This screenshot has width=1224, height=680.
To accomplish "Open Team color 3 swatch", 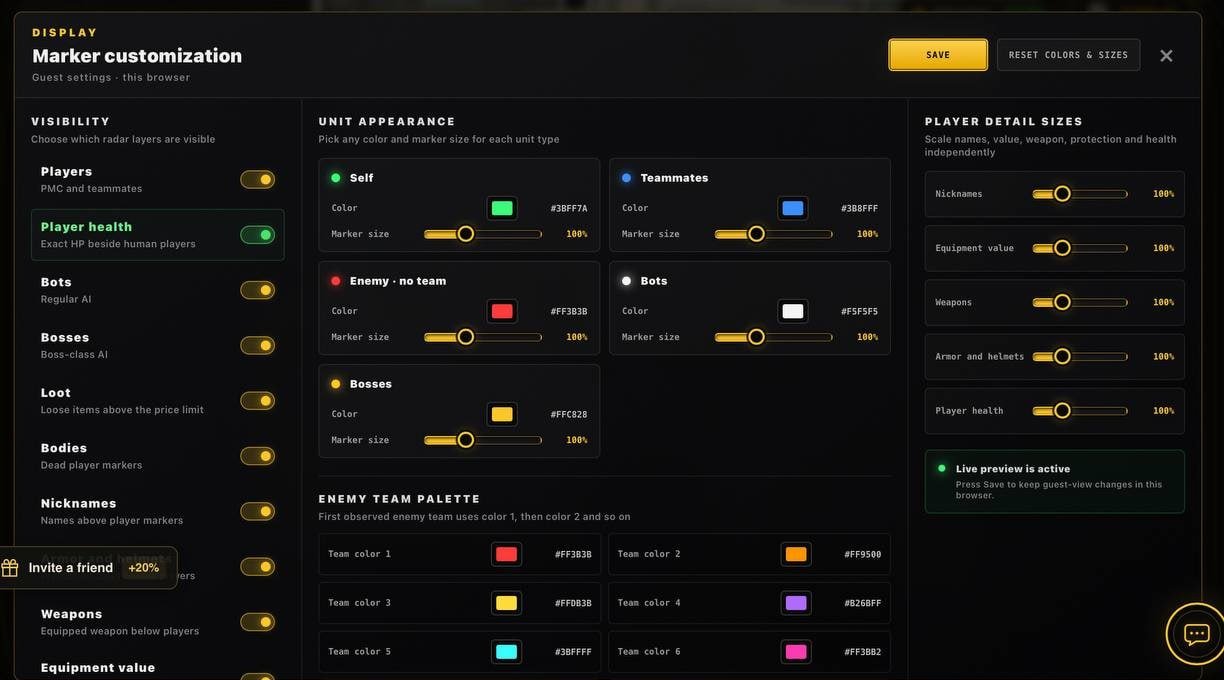I will [x=507, y=603].
